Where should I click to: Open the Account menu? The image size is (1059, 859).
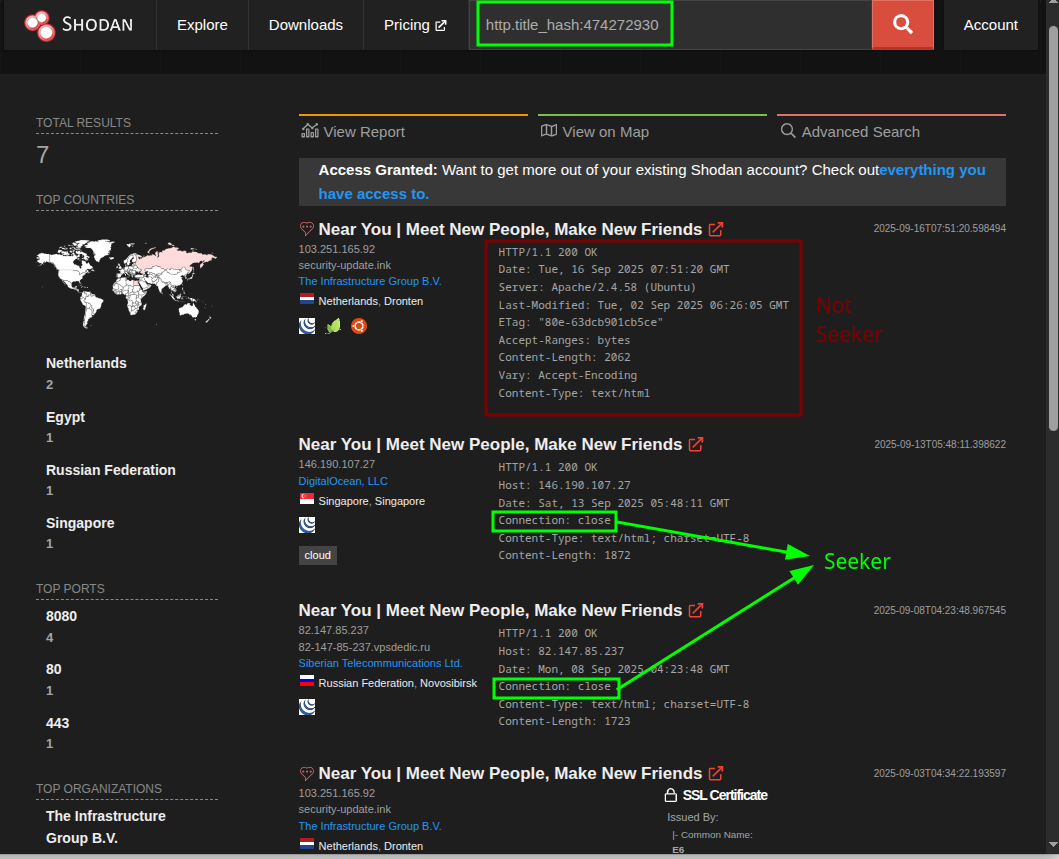(x=990, y=25)
